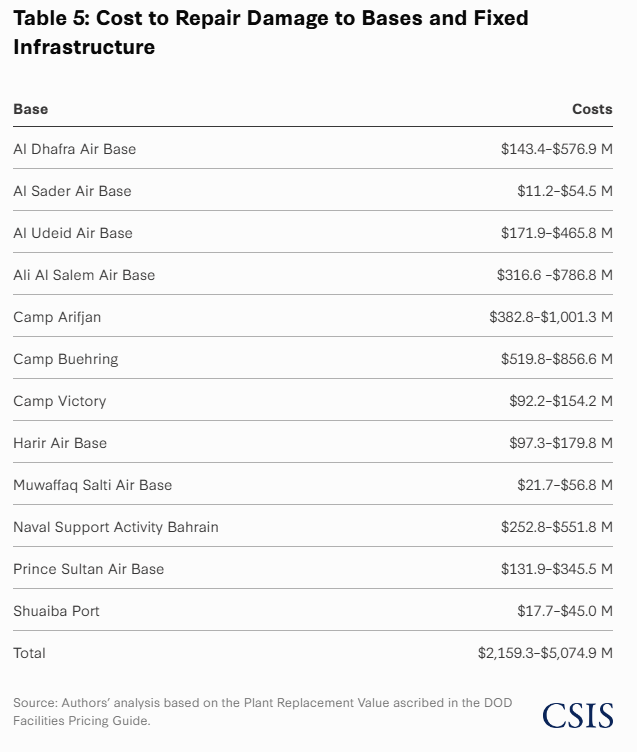Select Muwaffaq Salti Air Base entry
The image size is (637, 752).
click(93, 485)
